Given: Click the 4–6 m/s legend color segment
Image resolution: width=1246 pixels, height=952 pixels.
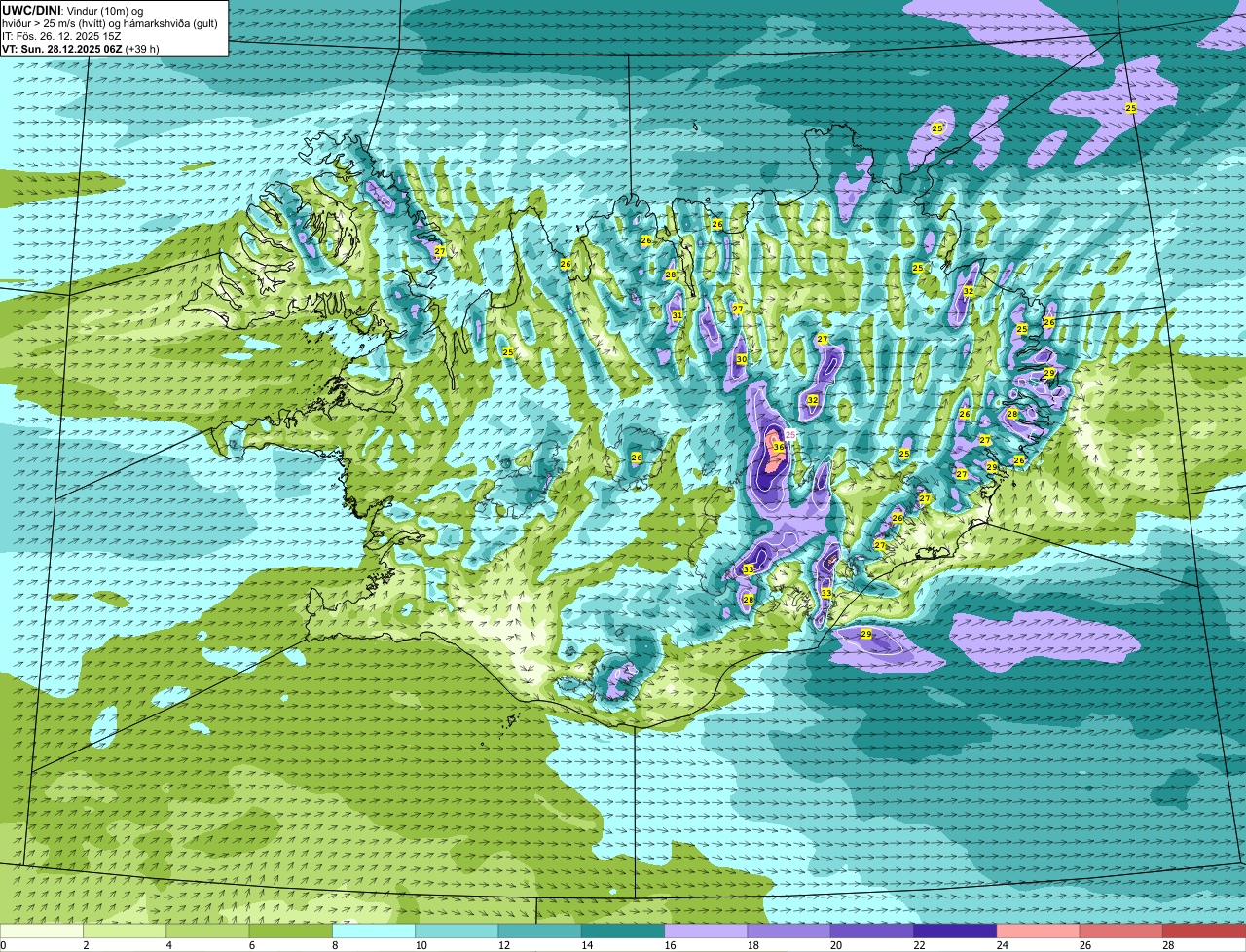Looking at the screenshot, I should (207, 931).
